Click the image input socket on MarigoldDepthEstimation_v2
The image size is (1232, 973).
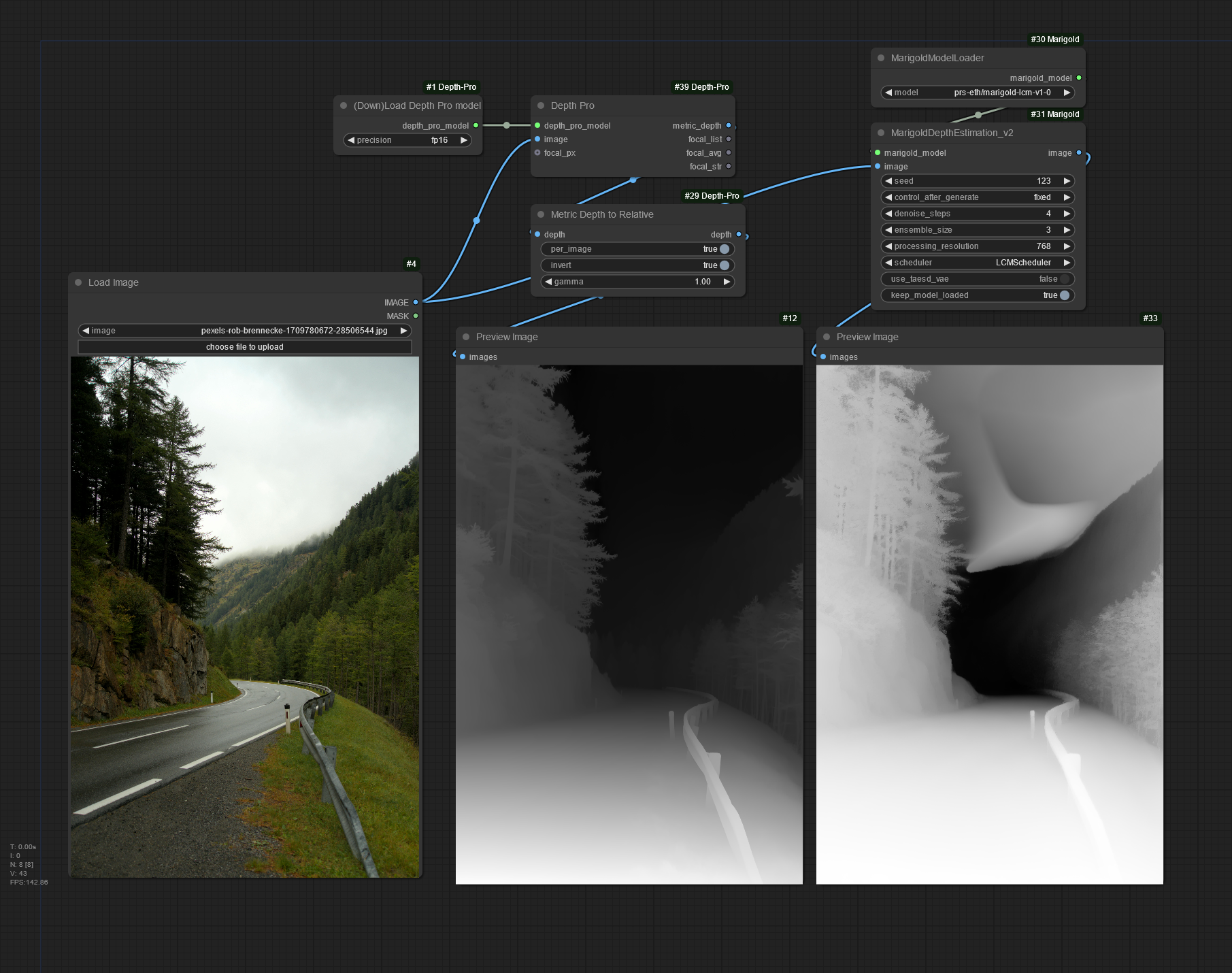[878, 166]
